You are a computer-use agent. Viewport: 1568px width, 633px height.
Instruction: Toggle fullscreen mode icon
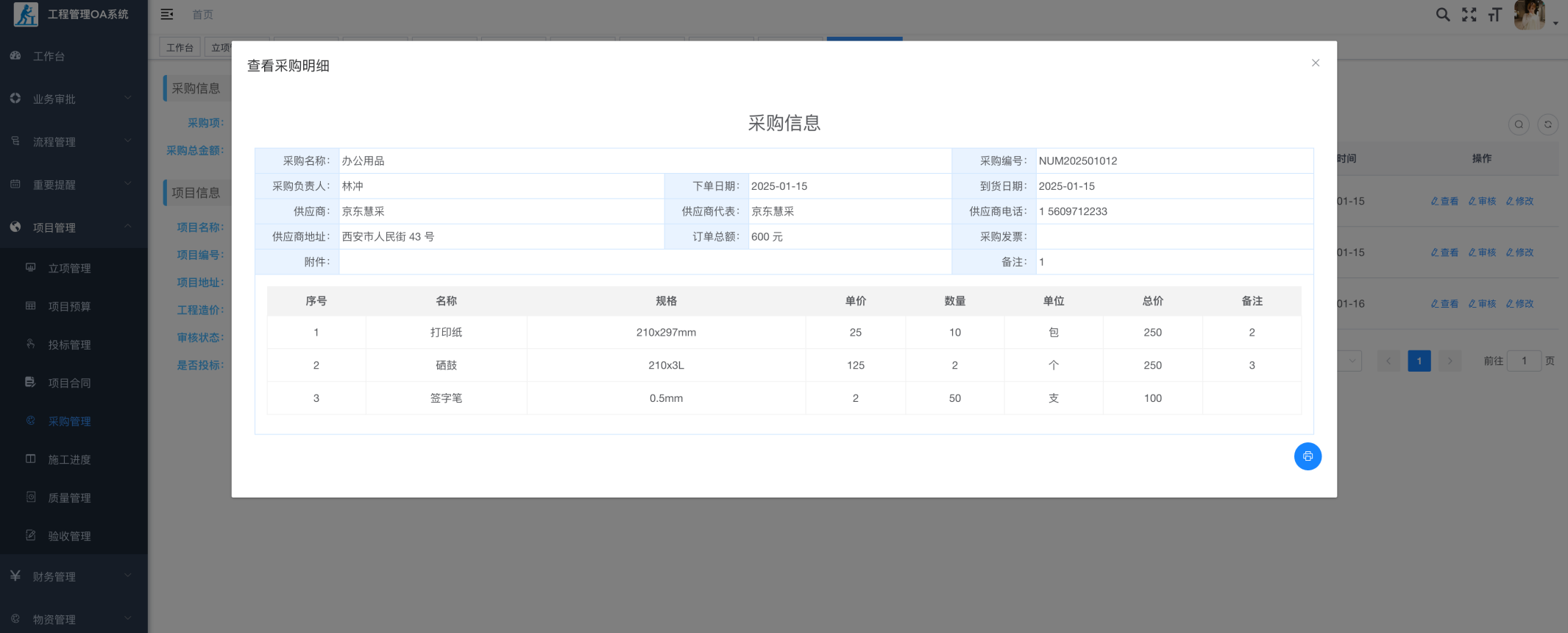[x=1469, y=14]
